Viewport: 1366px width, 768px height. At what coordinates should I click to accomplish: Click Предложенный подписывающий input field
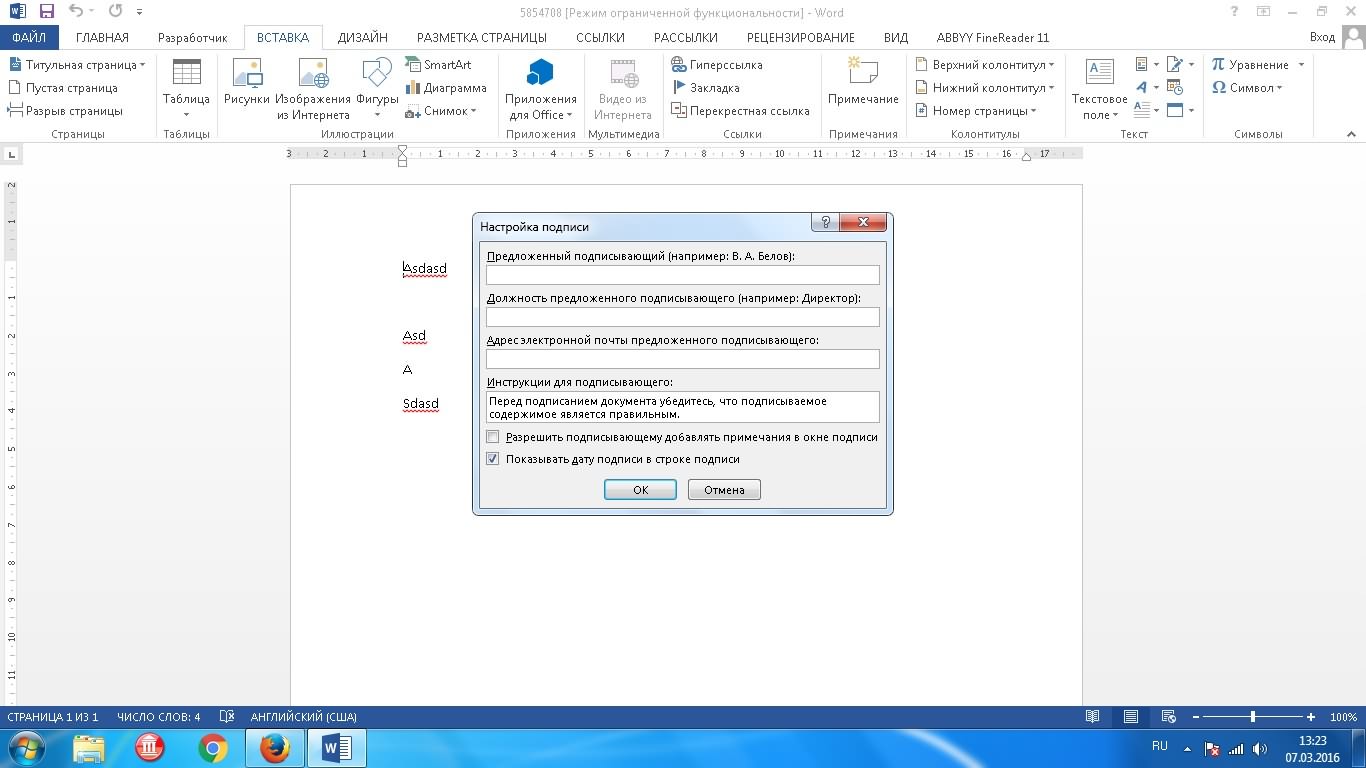tap(683, 274)
